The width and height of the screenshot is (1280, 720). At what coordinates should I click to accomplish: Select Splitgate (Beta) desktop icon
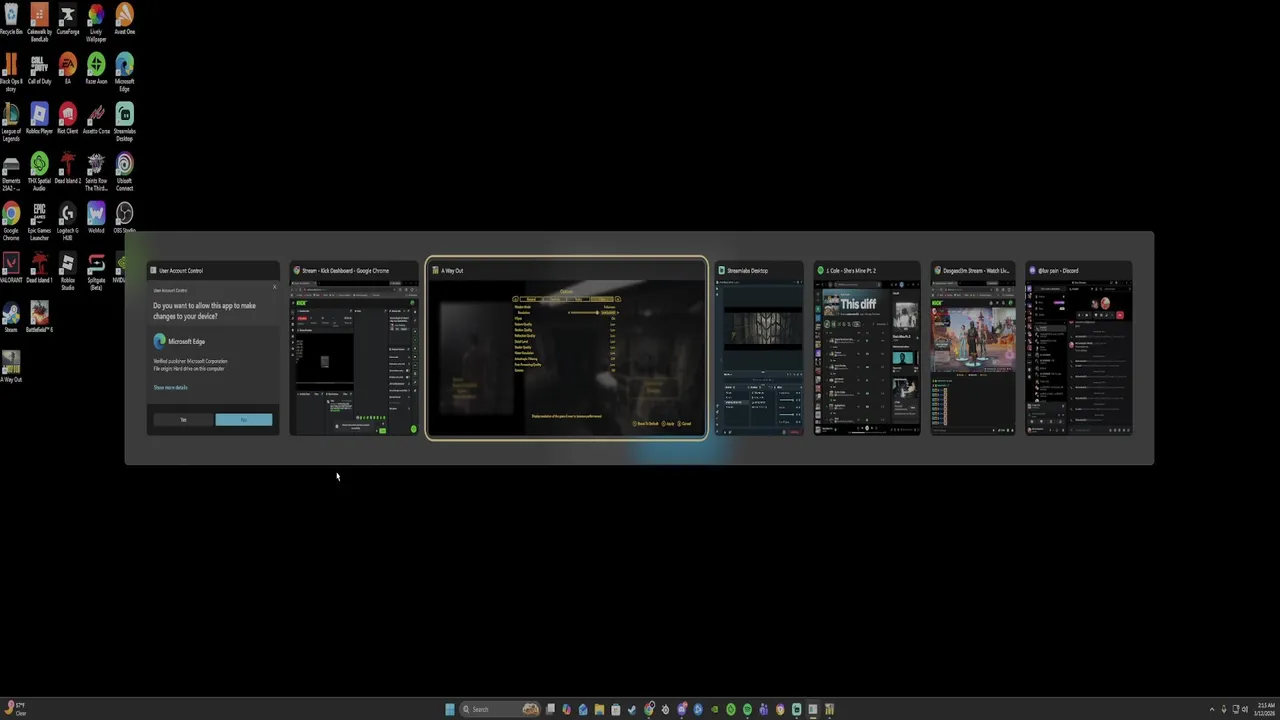tap(96, 272)
